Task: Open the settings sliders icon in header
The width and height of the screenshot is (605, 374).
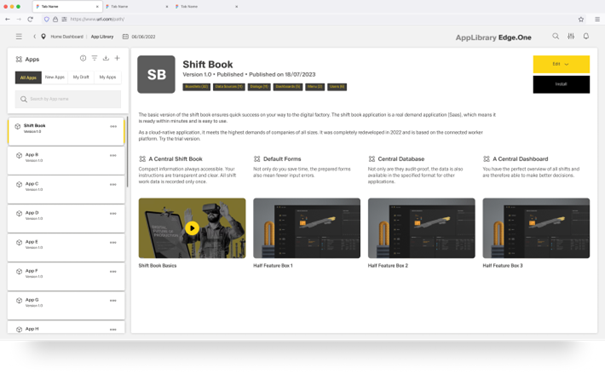Action: point(571,36)
